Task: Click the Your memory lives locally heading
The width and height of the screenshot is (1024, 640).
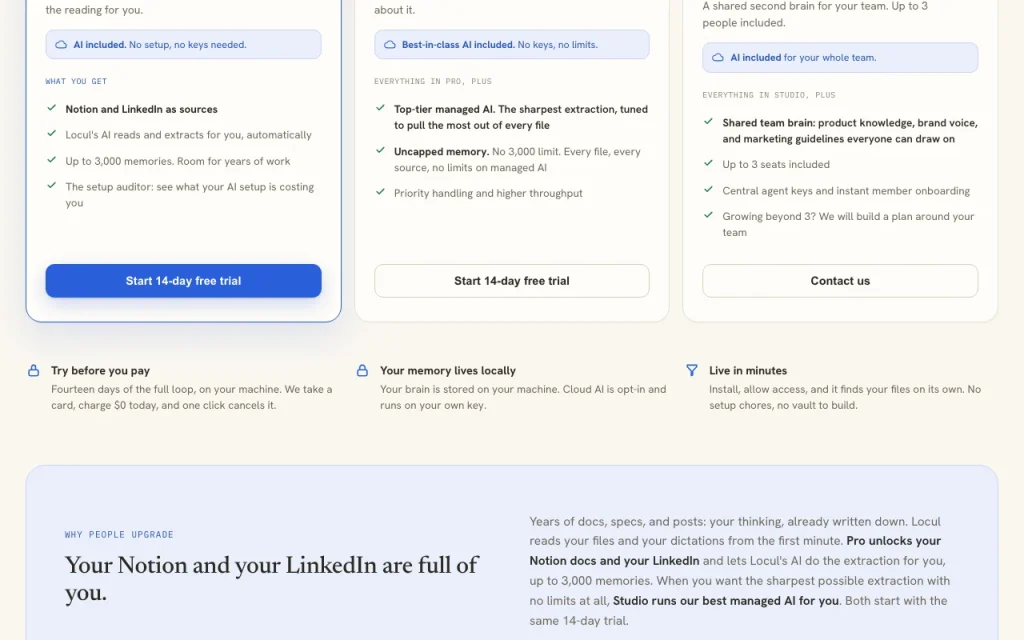Action: coord(448,370)
